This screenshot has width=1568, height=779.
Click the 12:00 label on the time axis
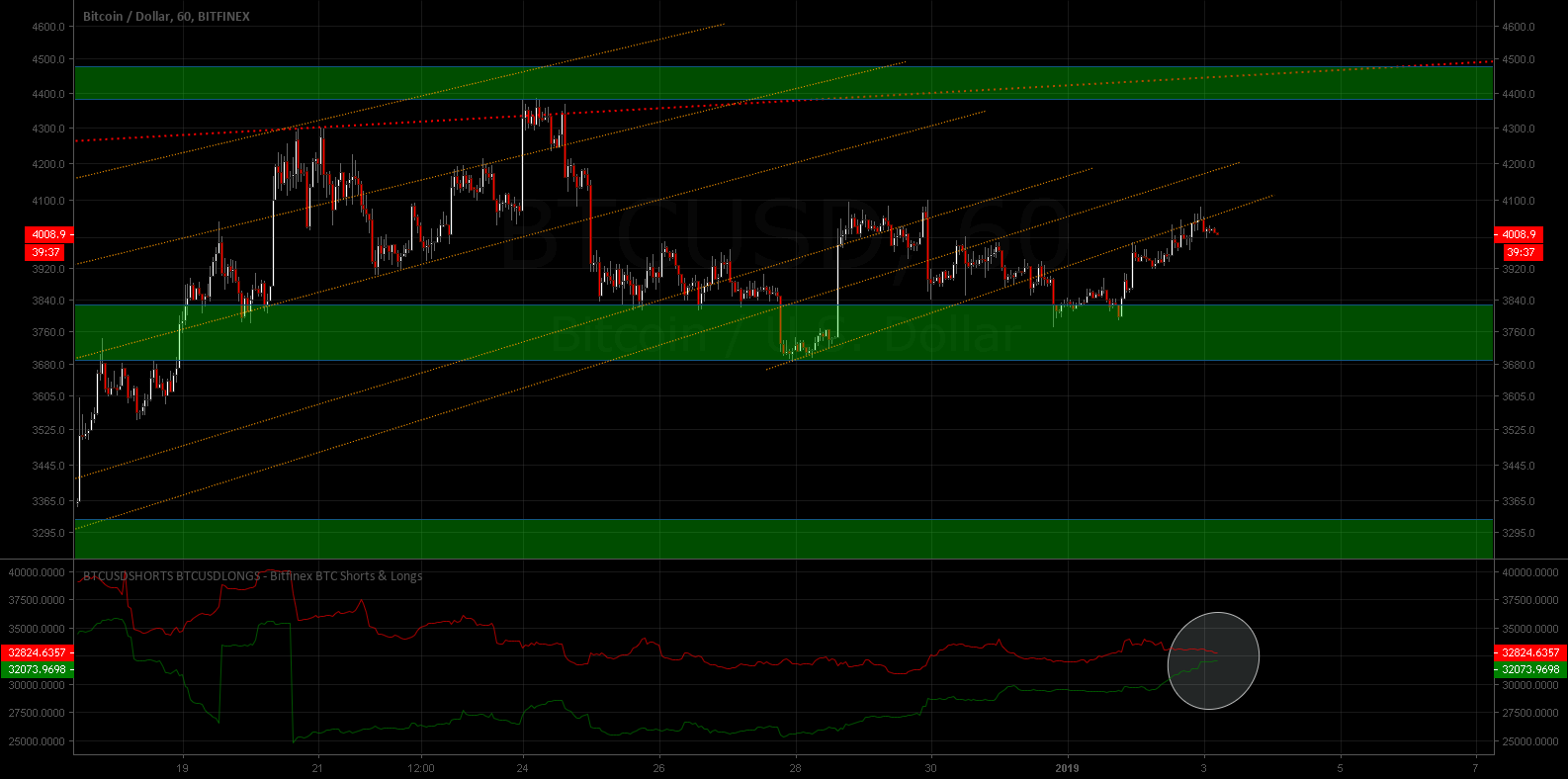tap(420, 768)
